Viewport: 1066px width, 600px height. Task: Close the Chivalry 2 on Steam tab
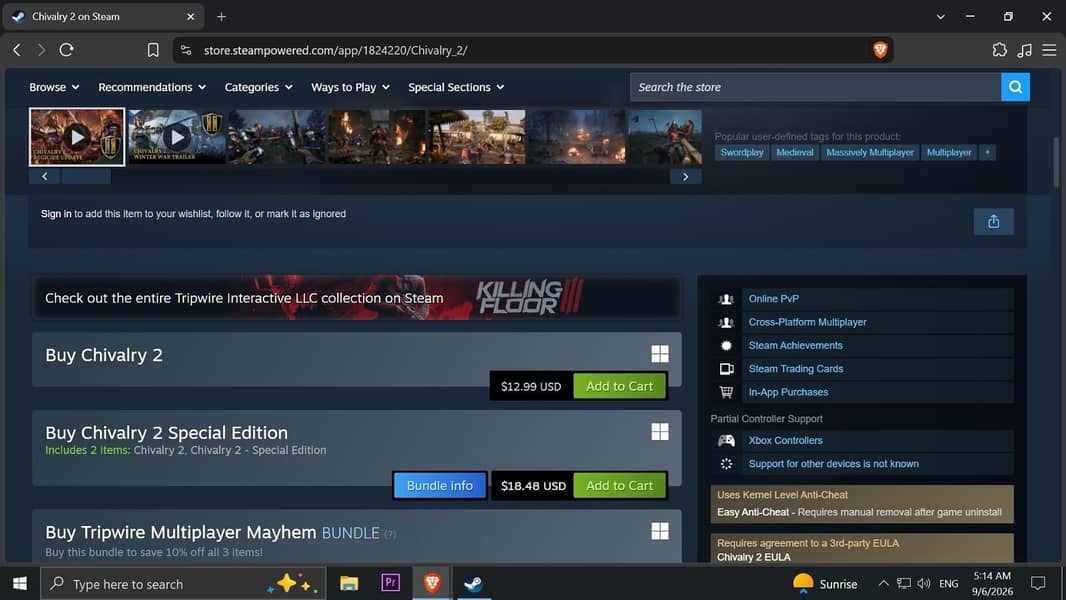(190, 16)
